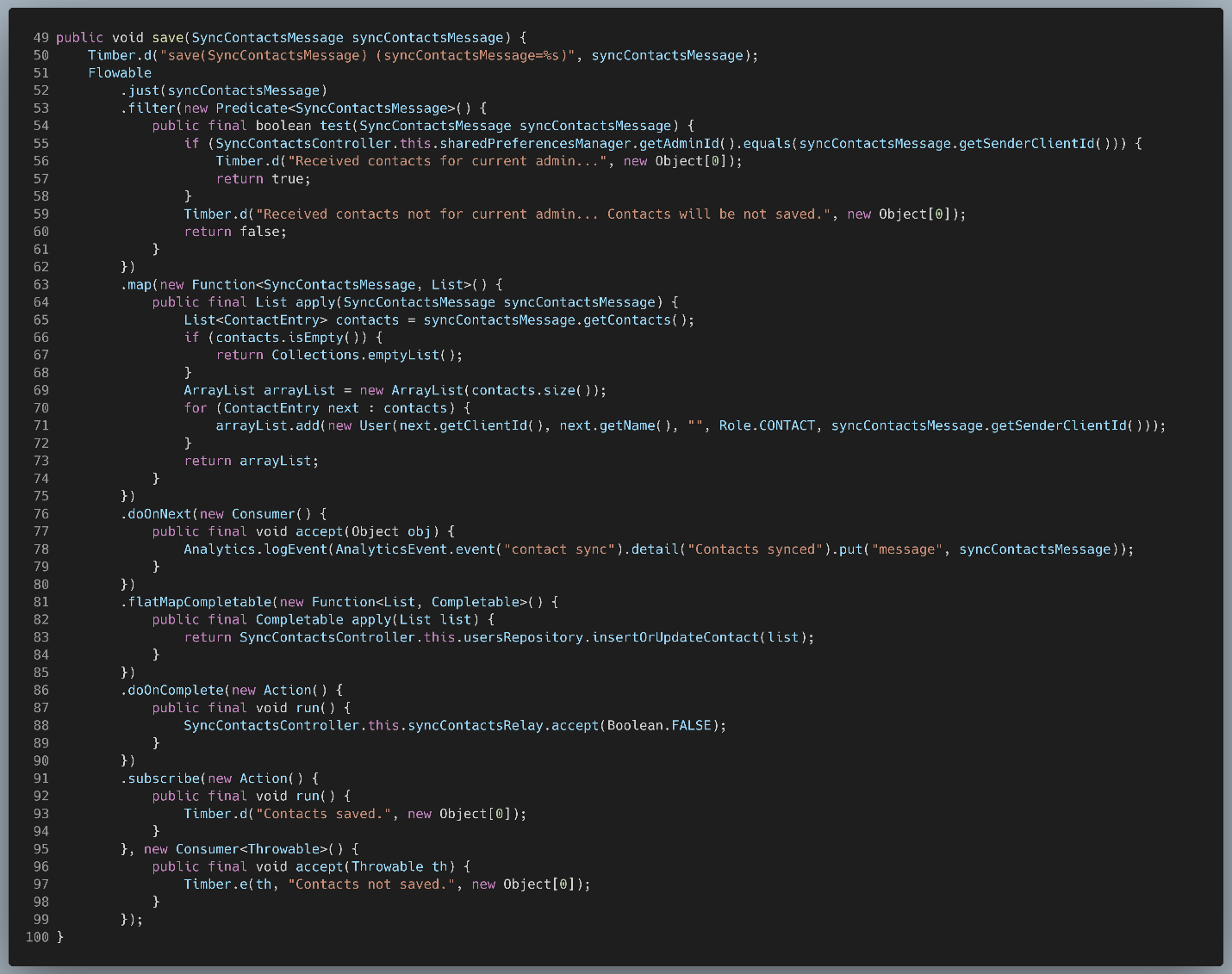Image resolution: width=1232 pixels, height=974 pixels.
Task: Click the insertOrUpdateContact method call
Action: 675,637
